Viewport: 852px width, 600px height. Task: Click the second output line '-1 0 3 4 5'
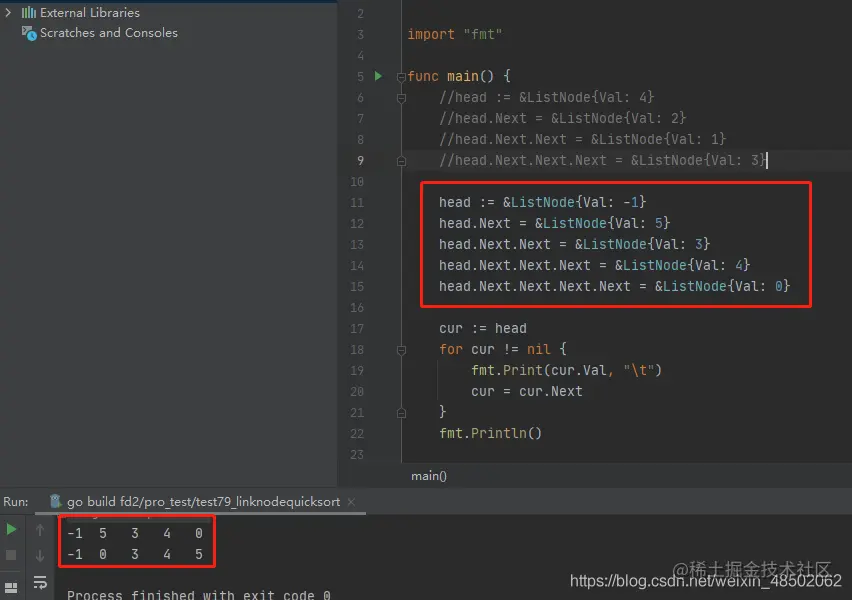135,554
